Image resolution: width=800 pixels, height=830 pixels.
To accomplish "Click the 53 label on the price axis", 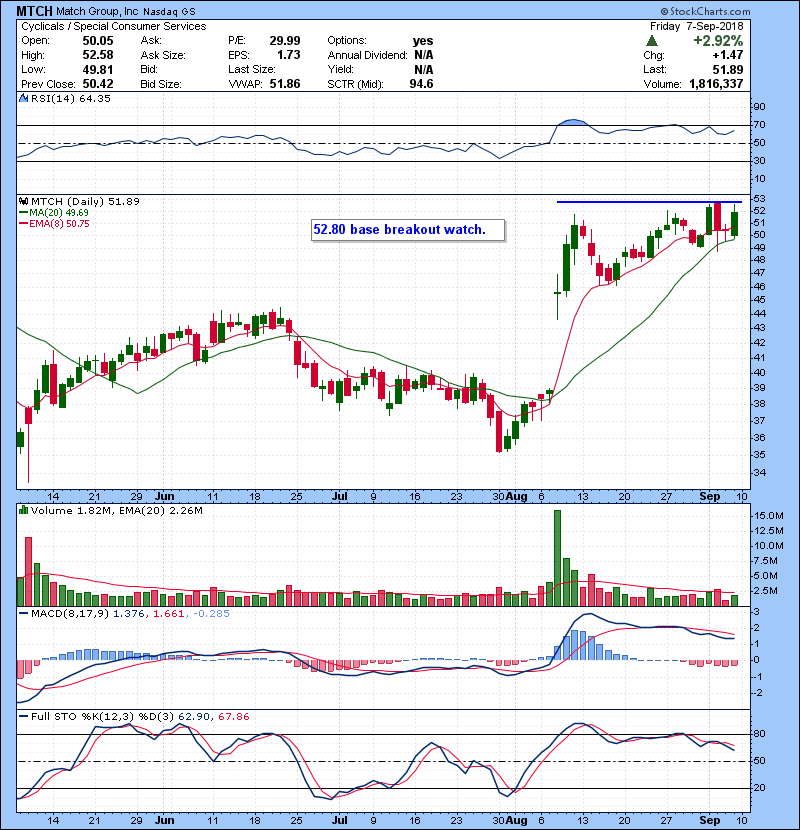I will [x=759, y=199].
